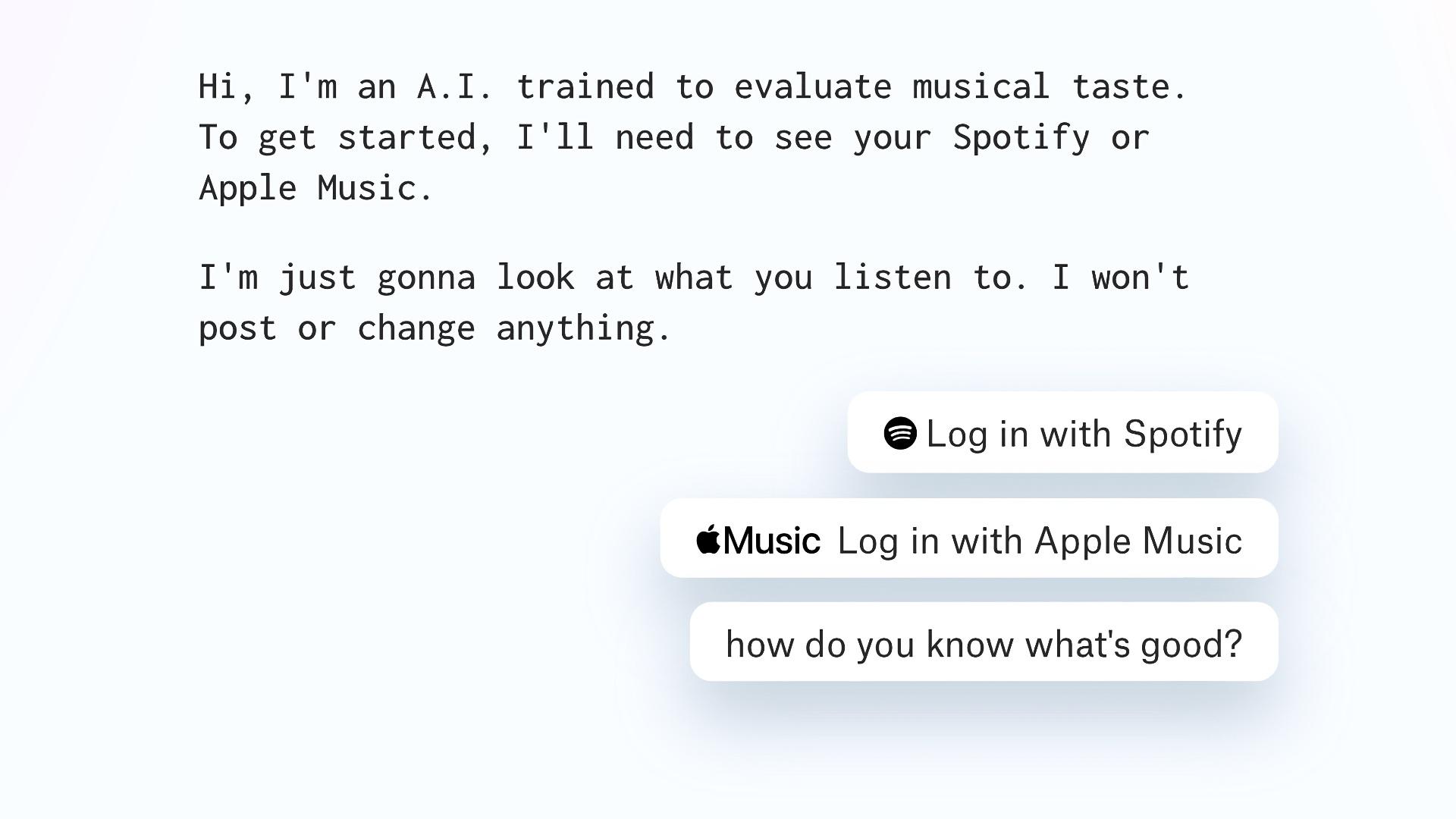Click "Log in with" text beside the Spotify icon
Viewport: 1456px width, 819px height.
point(1019,435)
